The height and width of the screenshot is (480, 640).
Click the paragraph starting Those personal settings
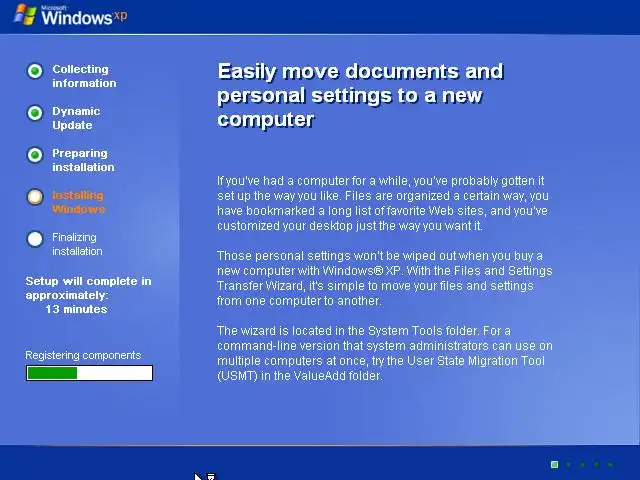click(x=384, y=278)
